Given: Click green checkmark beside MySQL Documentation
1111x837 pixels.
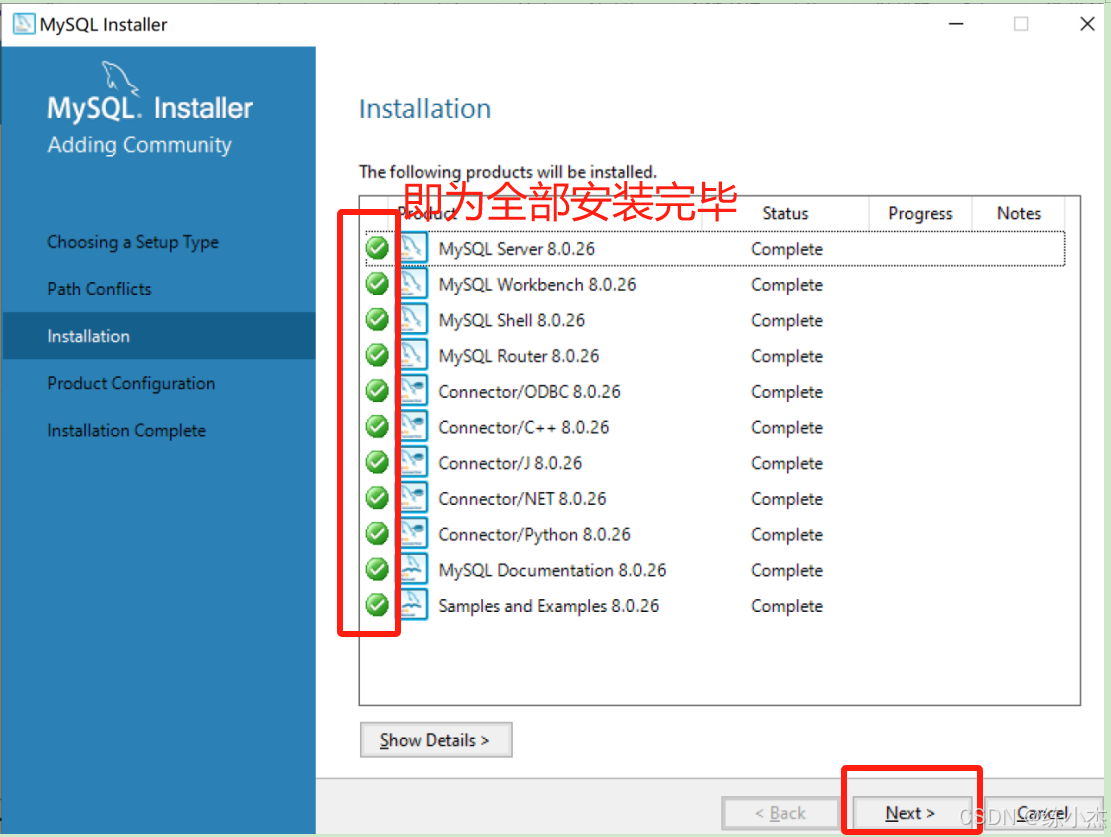Looking at the screenshot, I should pos(377,569).
